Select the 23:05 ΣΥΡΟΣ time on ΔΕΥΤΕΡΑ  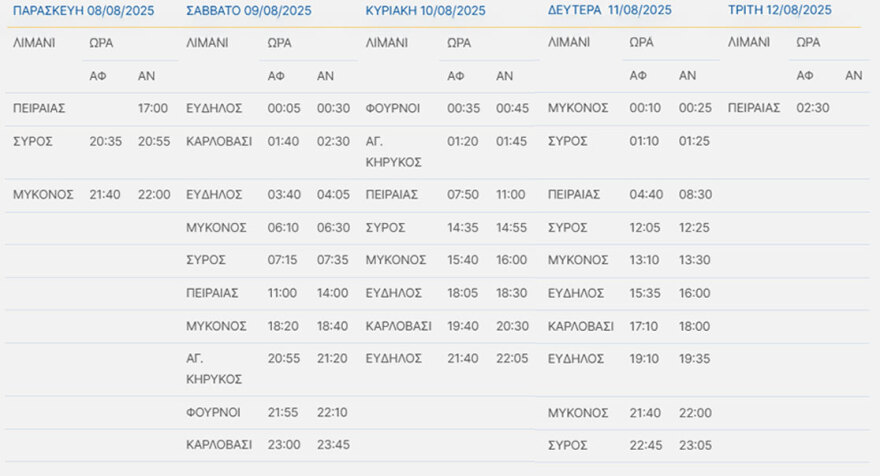[x=694, y=443]
